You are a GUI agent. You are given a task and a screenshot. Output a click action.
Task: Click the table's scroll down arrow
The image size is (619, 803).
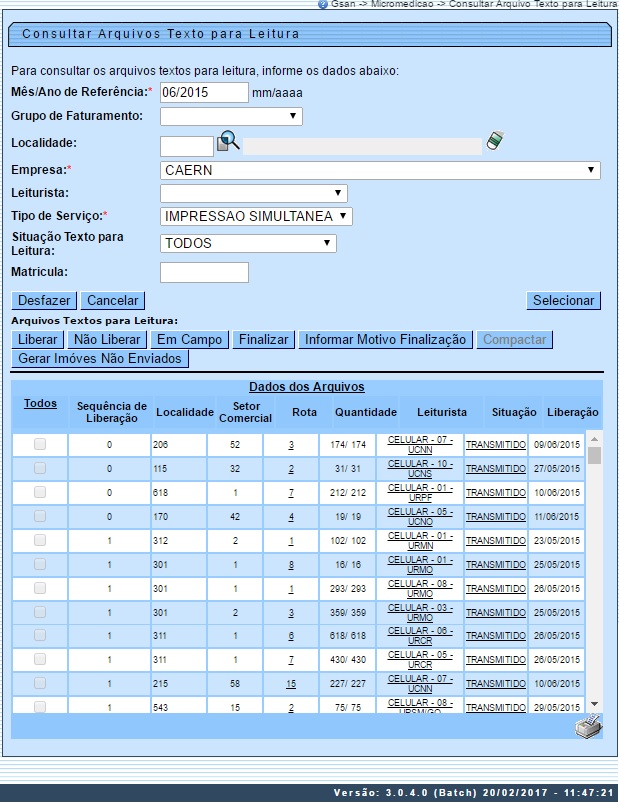click(594, 703)
